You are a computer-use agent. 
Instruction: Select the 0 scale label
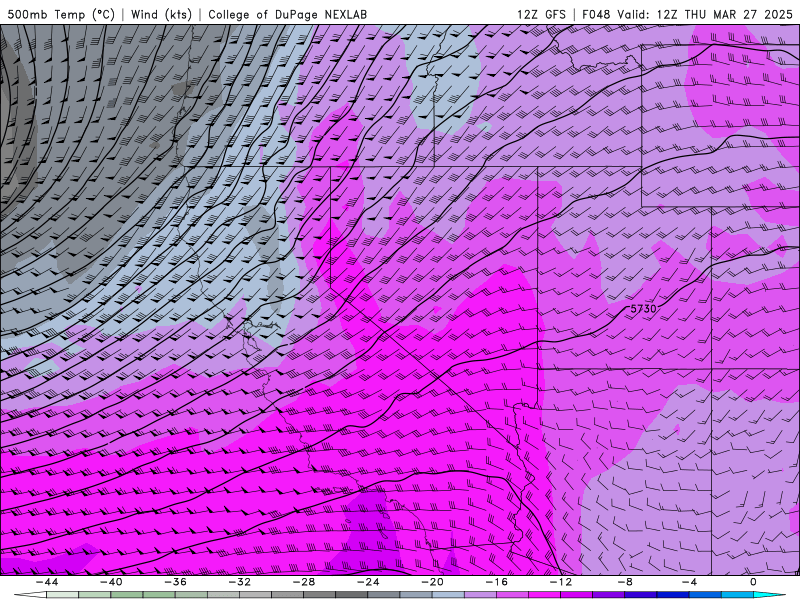(754, 582)
